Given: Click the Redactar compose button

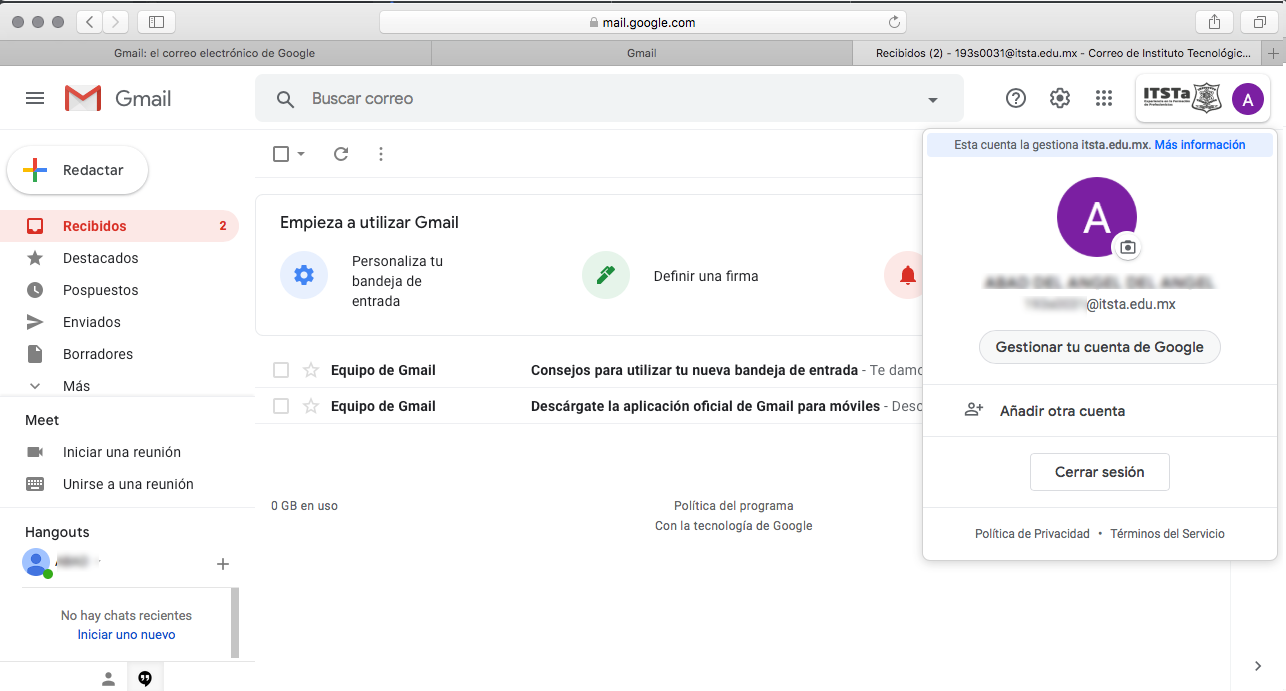Looking at the screenshot, I should [78, 170].
